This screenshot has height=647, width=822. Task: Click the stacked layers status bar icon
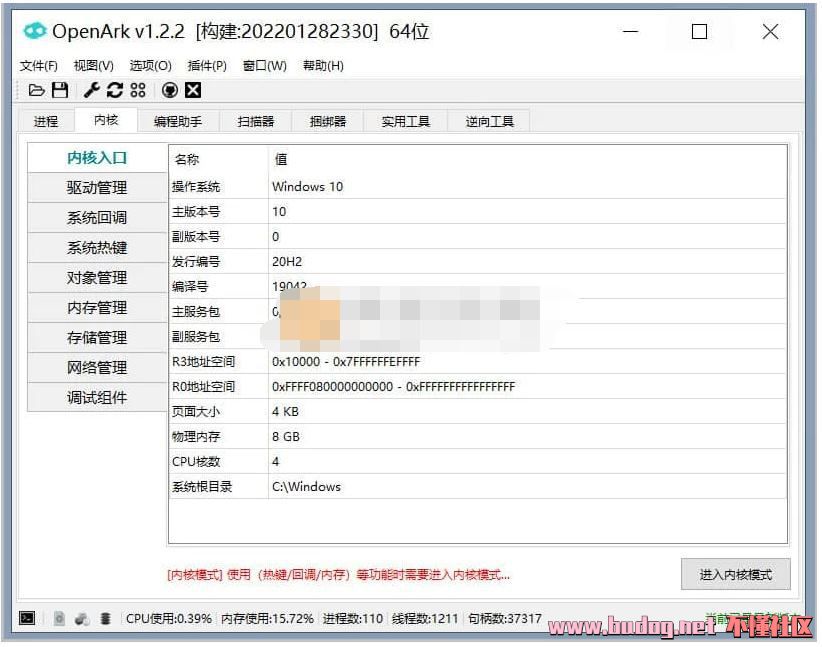(105, 619)
